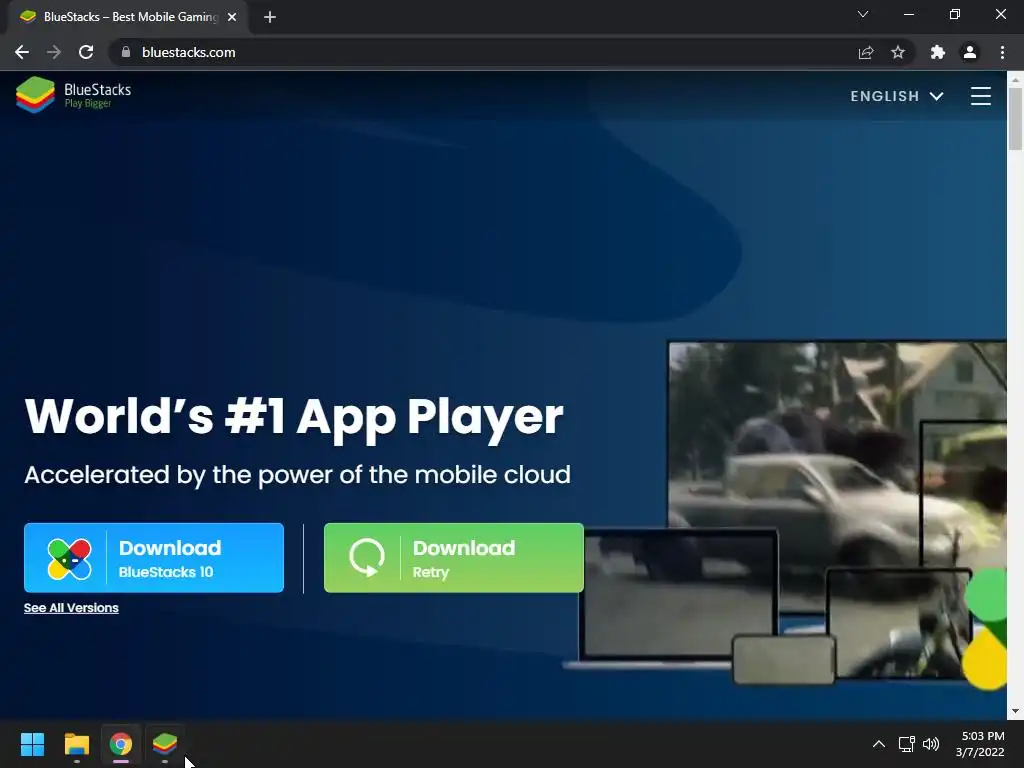Screen dimensions: 1024x768
Task: Open the Chrome profile avatar icon
Action: tap(970, 52)
